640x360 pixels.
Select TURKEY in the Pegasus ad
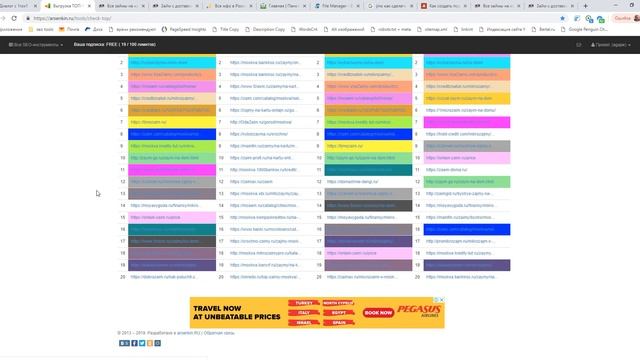pos(304,303)
